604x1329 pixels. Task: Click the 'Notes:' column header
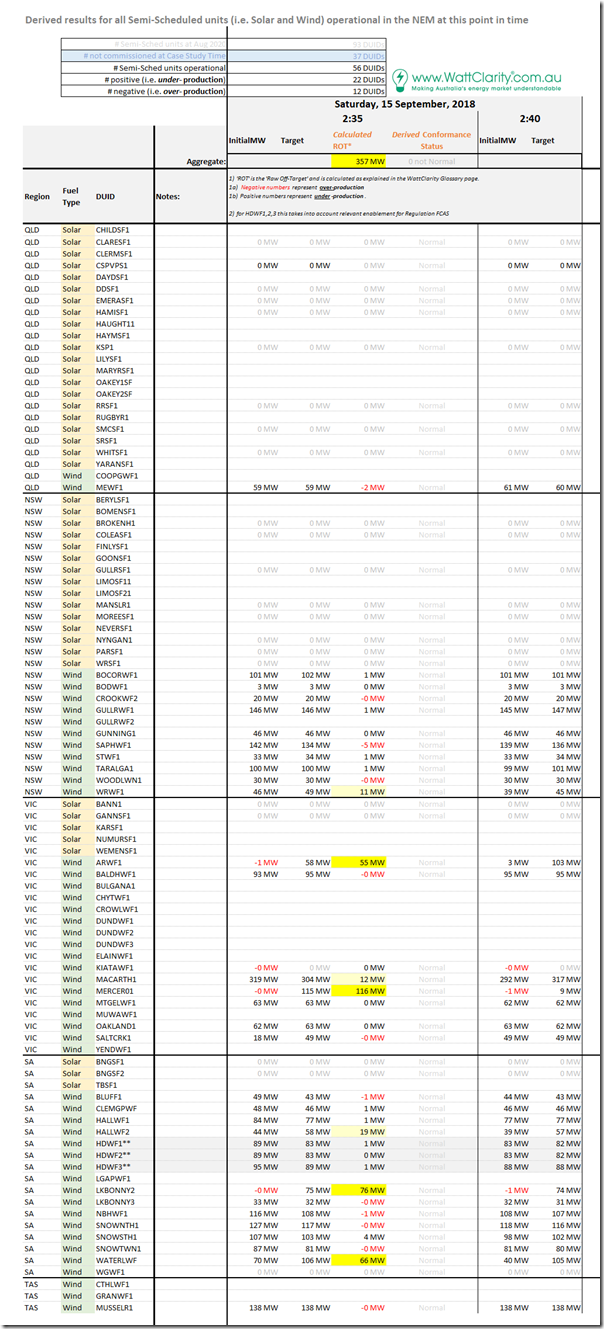coord(167,197)
